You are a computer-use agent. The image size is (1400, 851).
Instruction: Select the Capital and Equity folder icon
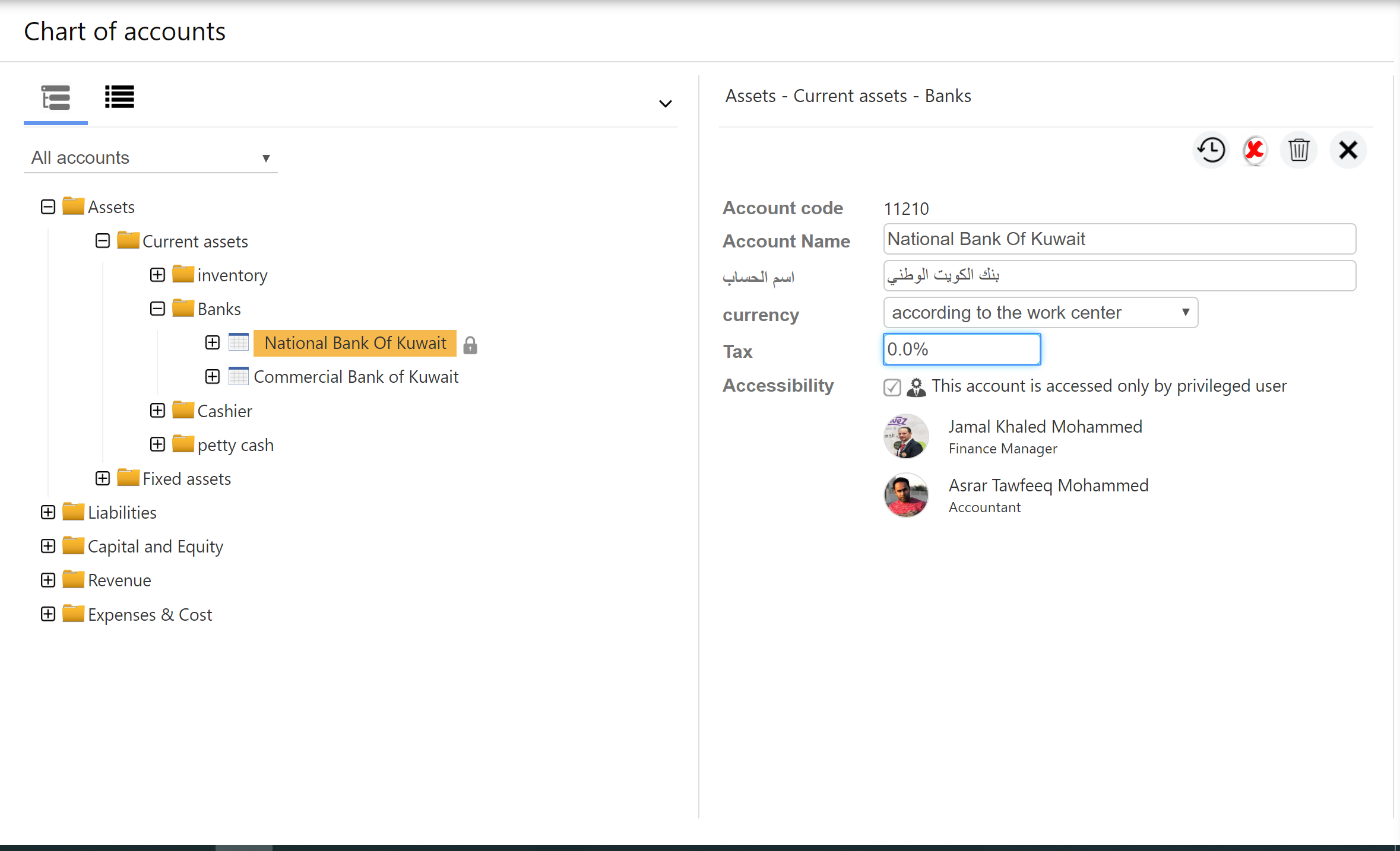pos(73,545)
